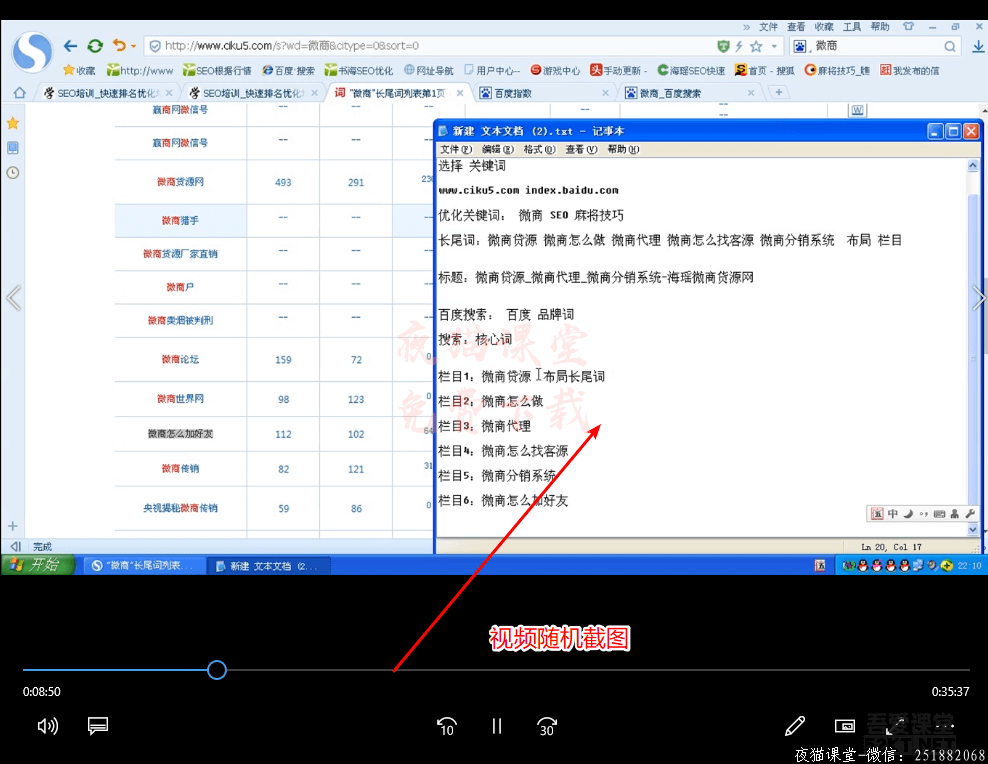Collapse sidebar with status bar toggle icon
Viewport: 988px width, 764px height.
16,546
